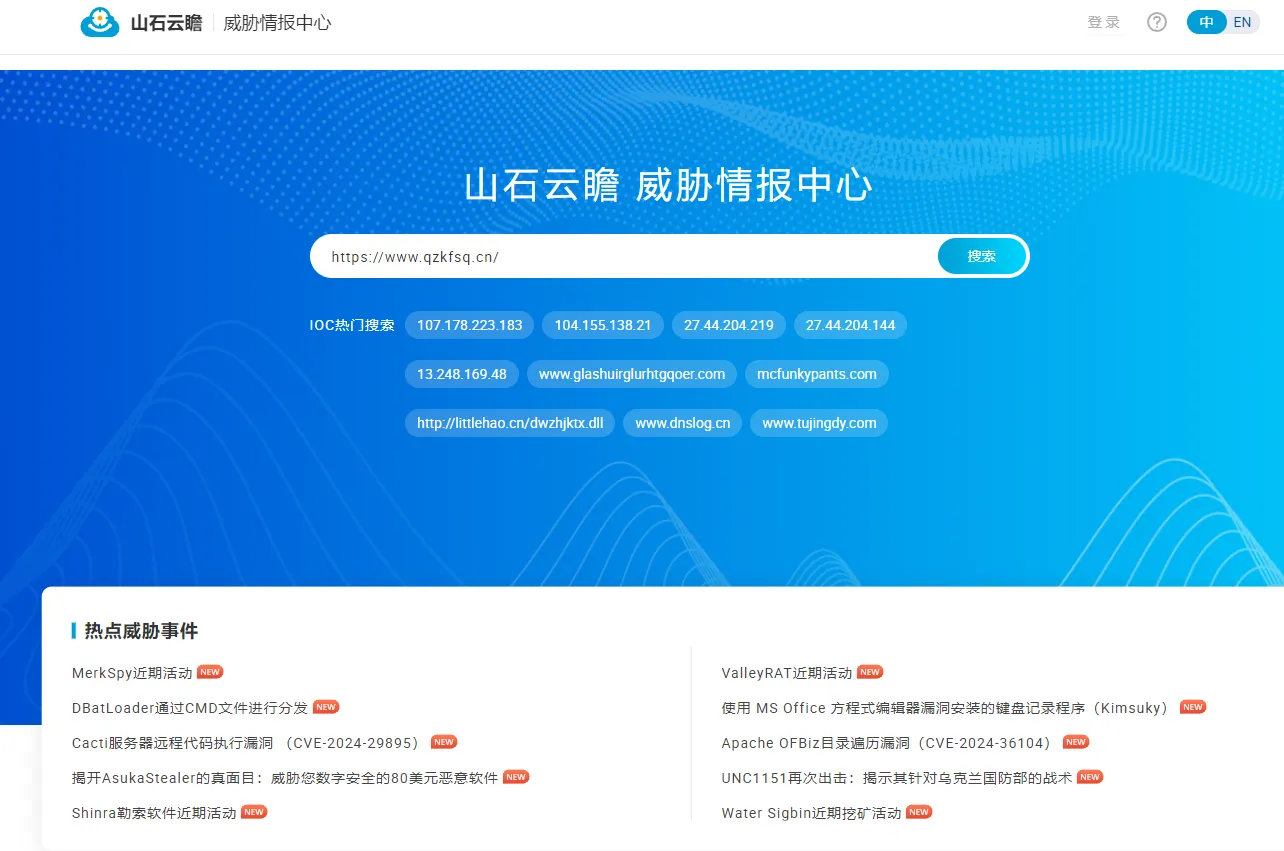
Task: Click NEW badge next to Cacti CVE-2024-29895
Action: point(444,742)
